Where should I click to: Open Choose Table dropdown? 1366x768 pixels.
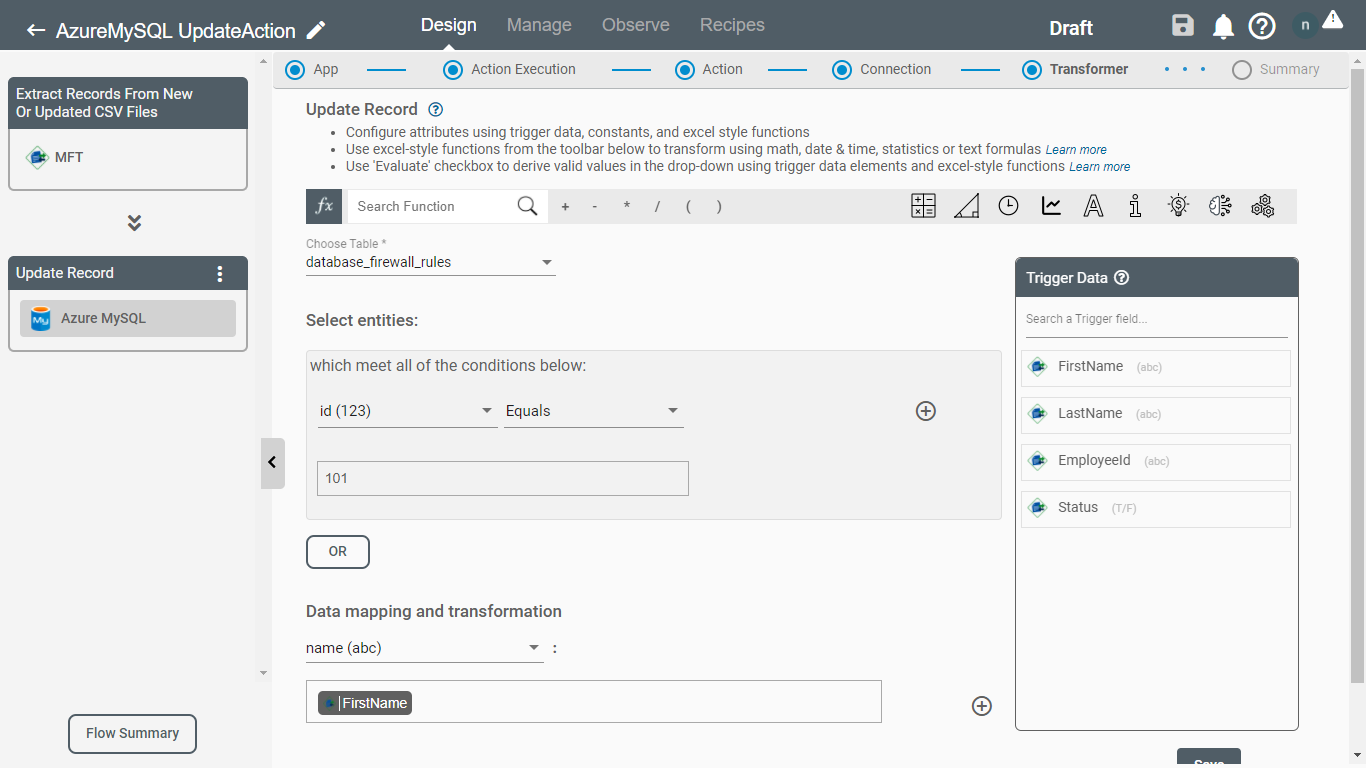pyautogui.click(x=430, y=262)
